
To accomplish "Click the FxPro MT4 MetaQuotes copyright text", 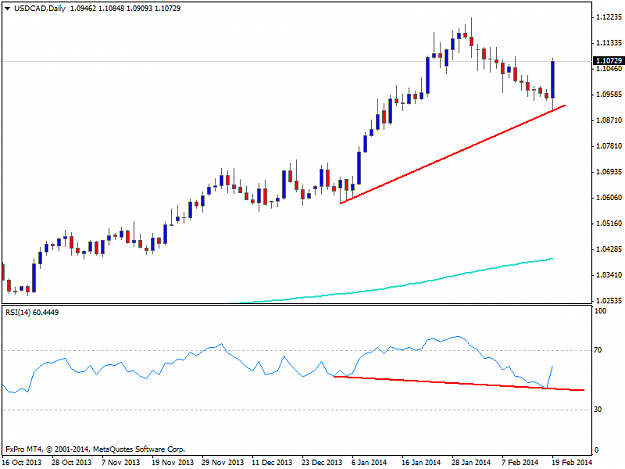I will click(x=96, y=449).
